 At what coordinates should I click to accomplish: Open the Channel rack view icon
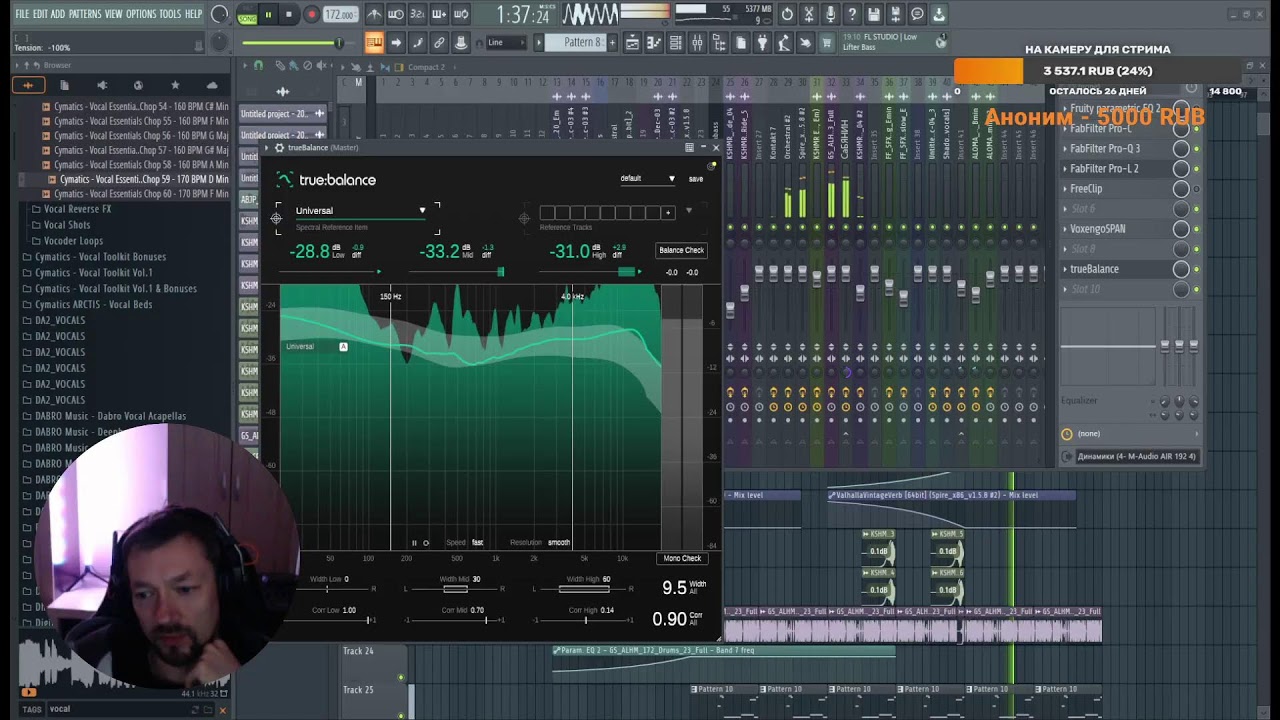(676, 42)
